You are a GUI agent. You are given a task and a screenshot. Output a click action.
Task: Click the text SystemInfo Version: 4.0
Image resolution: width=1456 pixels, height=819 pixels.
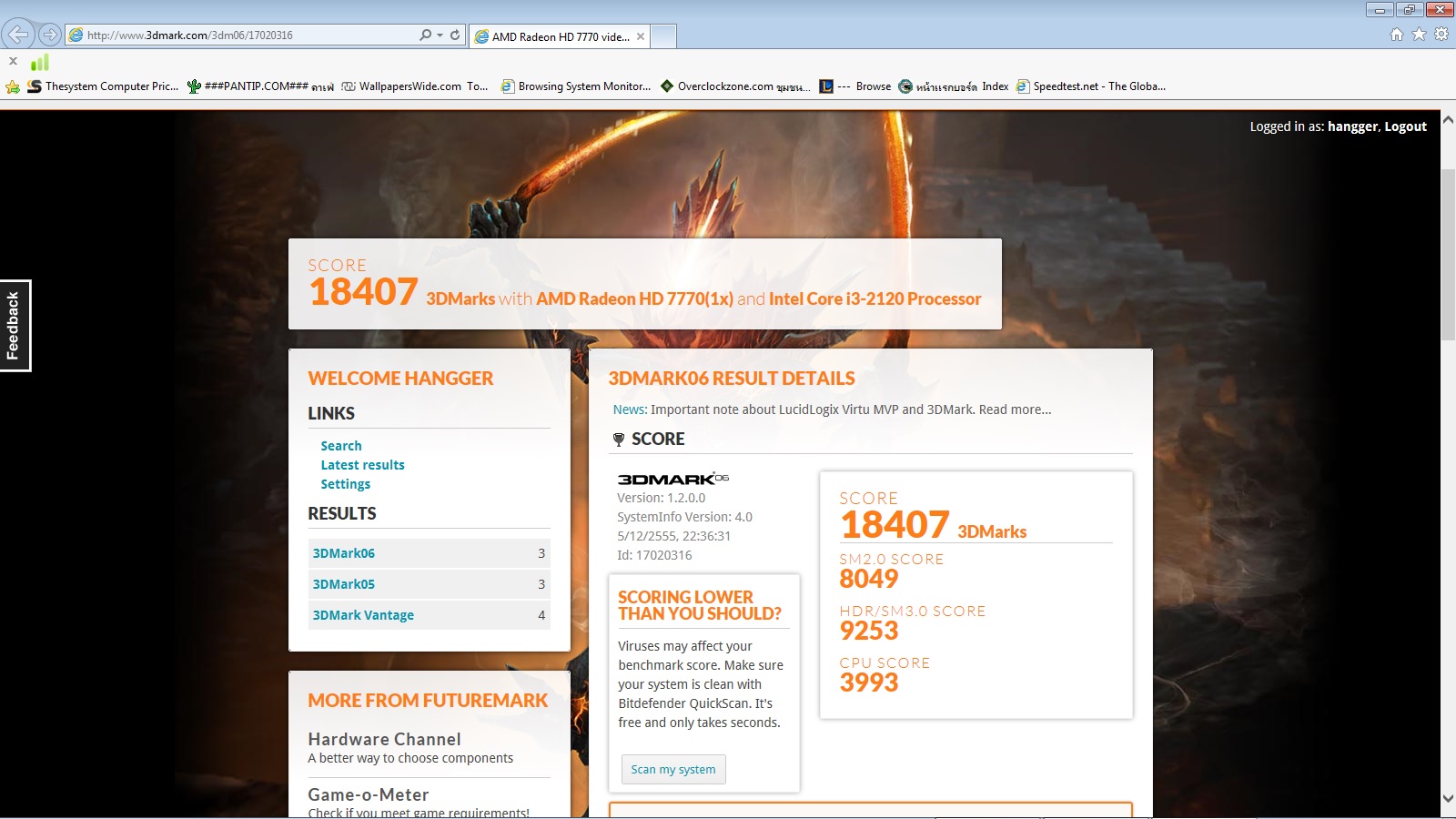click(x=685, y=517)
